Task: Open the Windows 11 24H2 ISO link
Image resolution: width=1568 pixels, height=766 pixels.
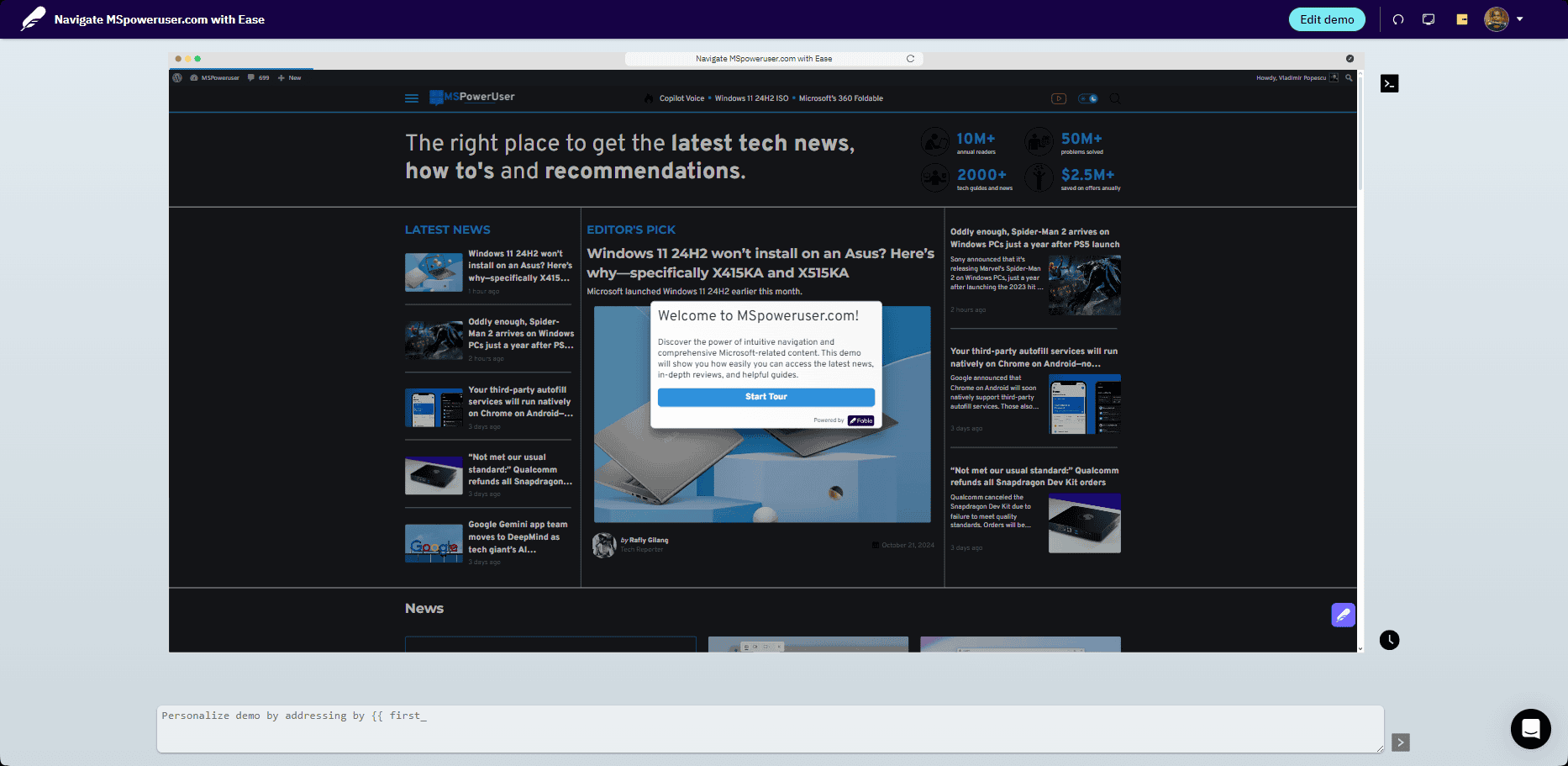Action: coord(751,98)
